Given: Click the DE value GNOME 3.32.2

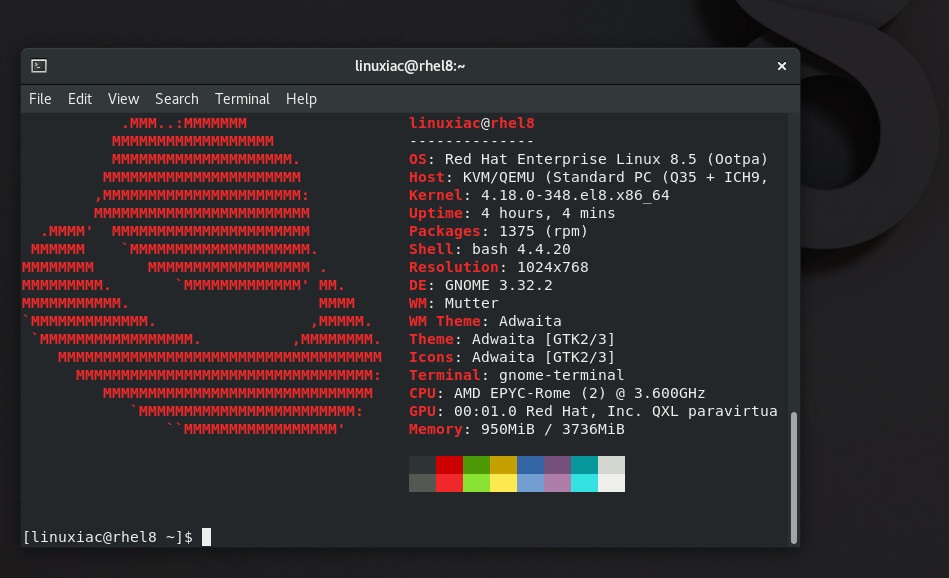Looking at the screenshot, I should (x=499, y=285).
